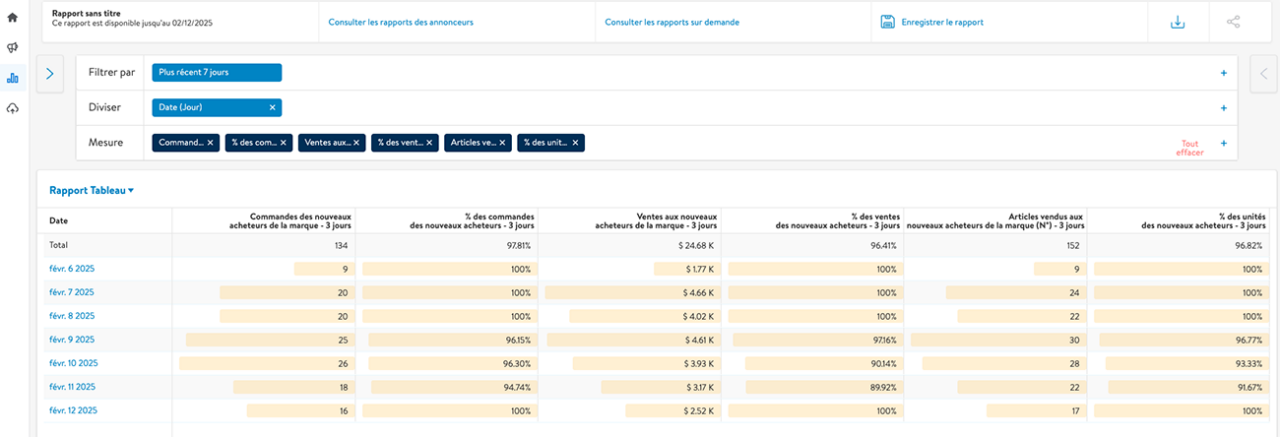Remove the 'Command...' measure chip

tap(210, 143)
